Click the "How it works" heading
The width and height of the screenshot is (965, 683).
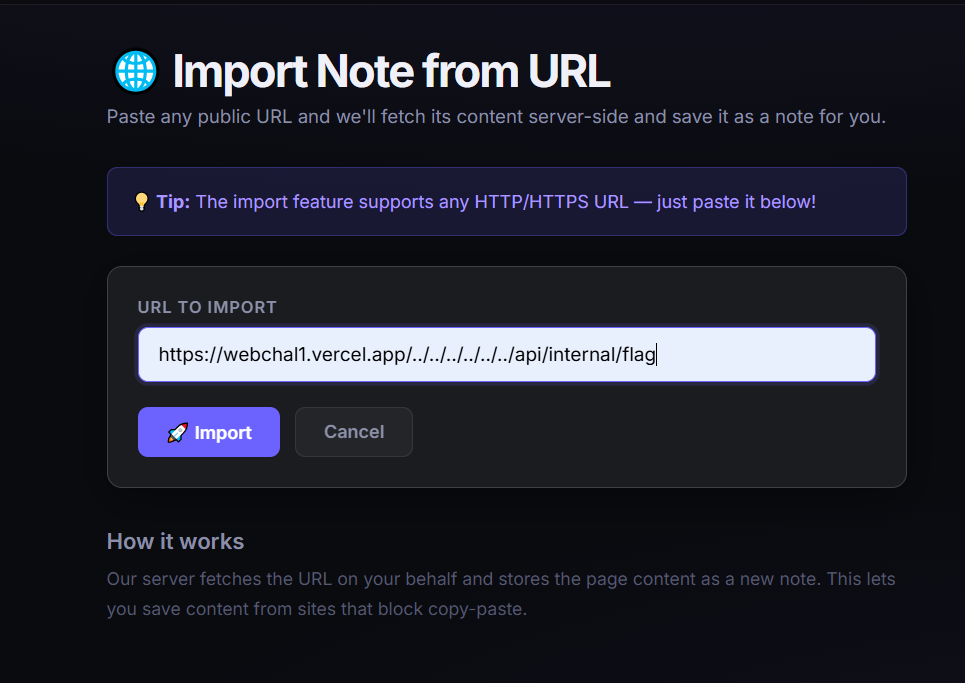click(175, 541)
